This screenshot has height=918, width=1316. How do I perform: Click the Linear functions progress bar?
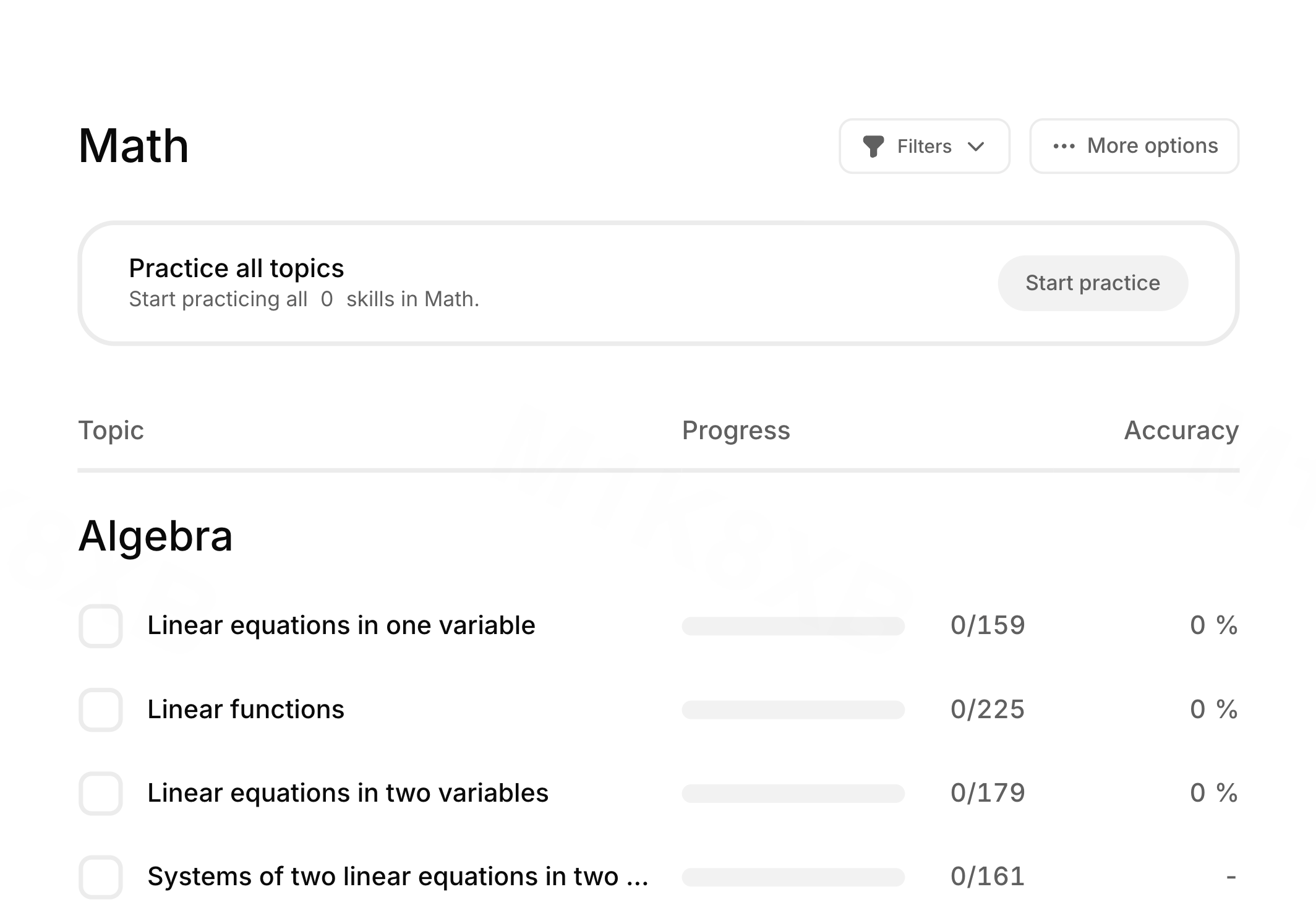pyautogui.click(x=793, y=710)
